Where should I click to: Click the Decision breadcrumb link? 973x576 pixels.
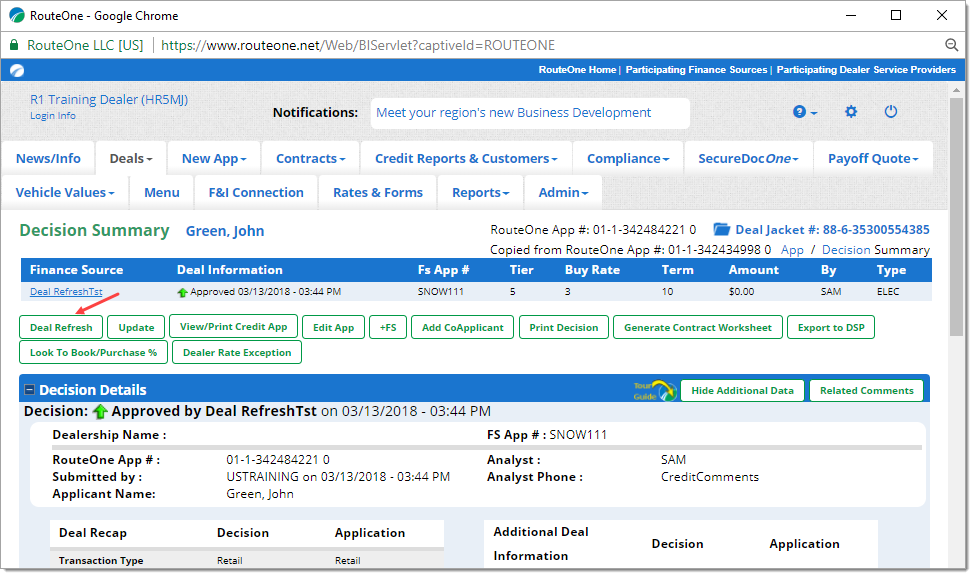(x=846, y=250)
